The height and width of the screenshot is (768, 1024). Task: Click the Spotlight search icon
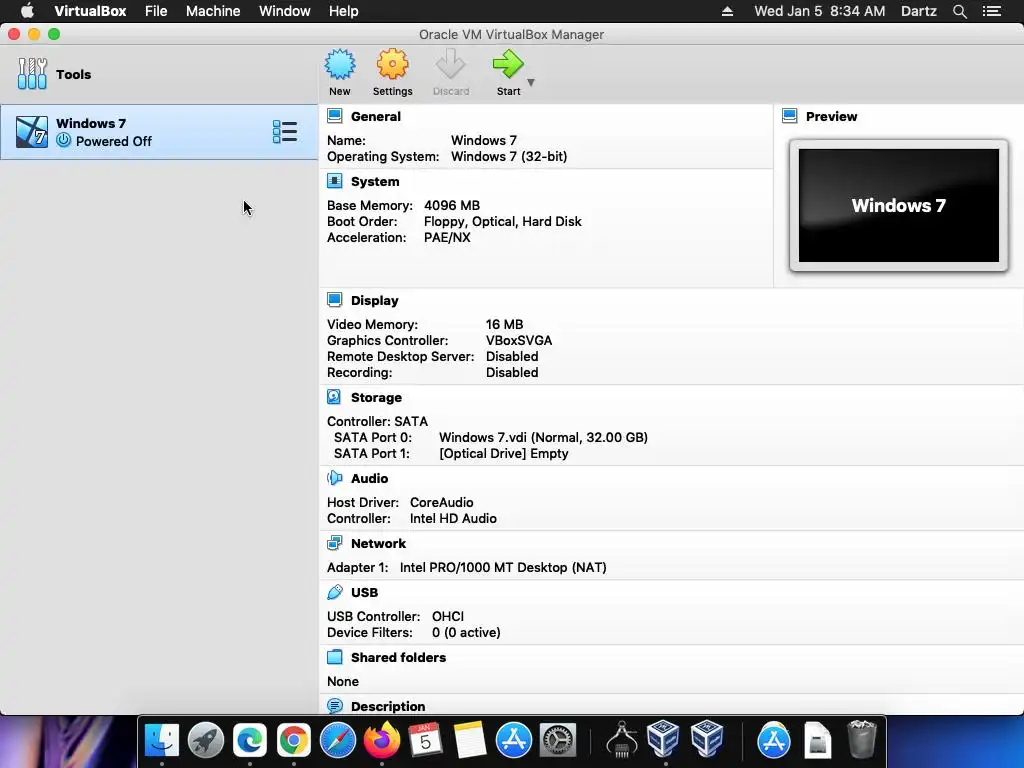coord(959,11)
